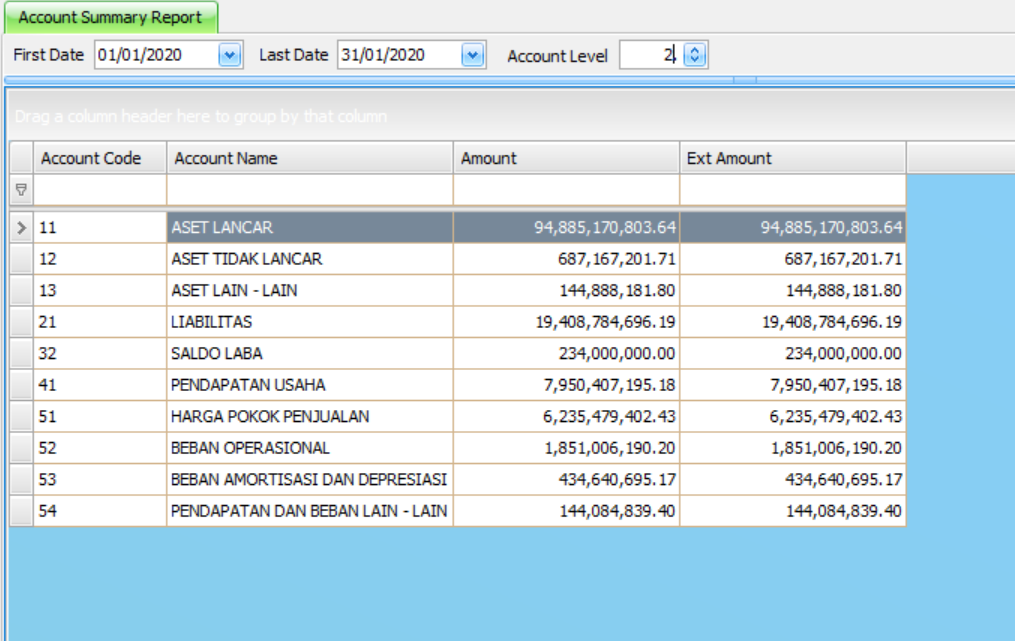Click Amount cell 19,408,784,696.19
This screenshot has width=1015, height=641.
[566, 322]
